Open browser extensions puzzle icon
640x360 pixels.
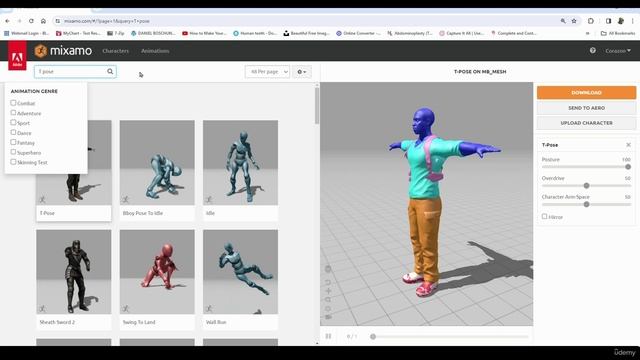(591, 21)
